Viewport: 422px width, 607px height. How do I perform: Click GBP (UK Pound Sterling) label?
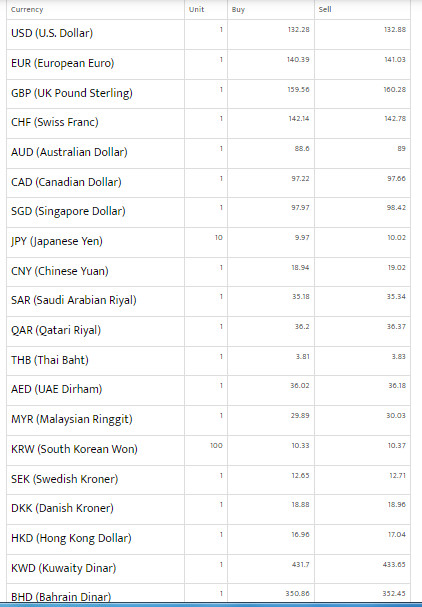coord(72,93)
